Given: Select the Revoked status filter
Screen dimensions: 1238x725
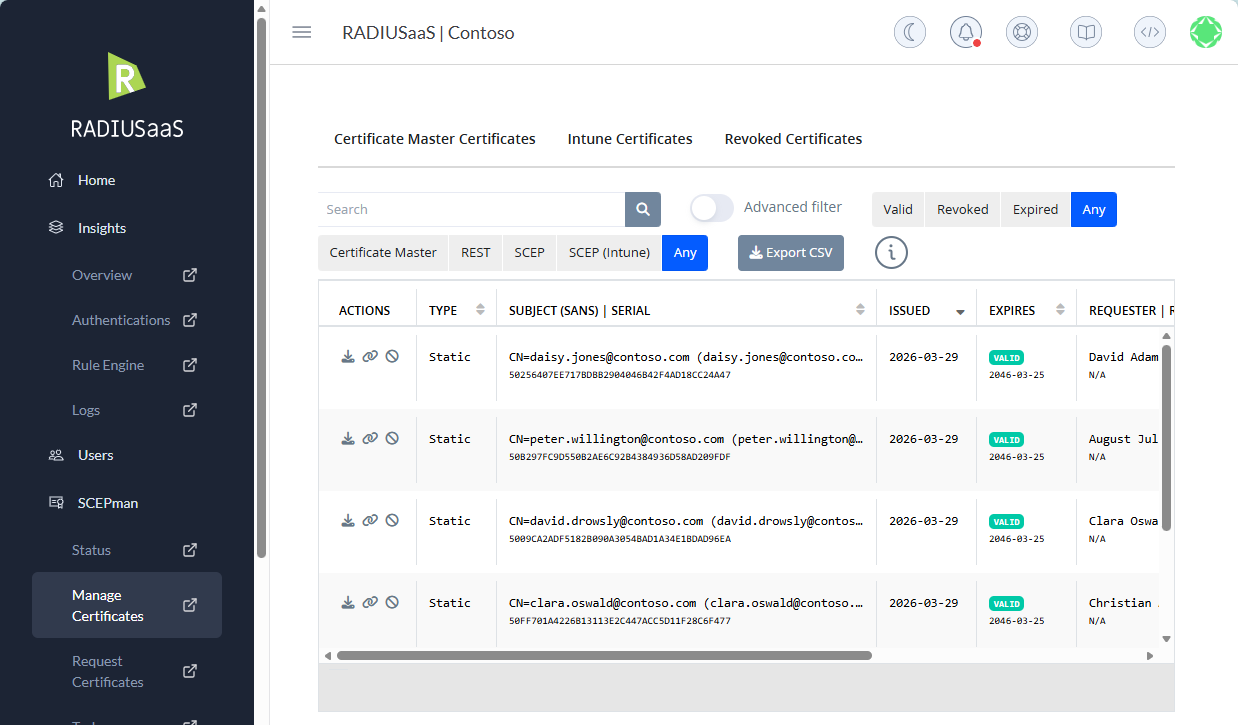Looking at the screenshot, I should coord(962,209).
